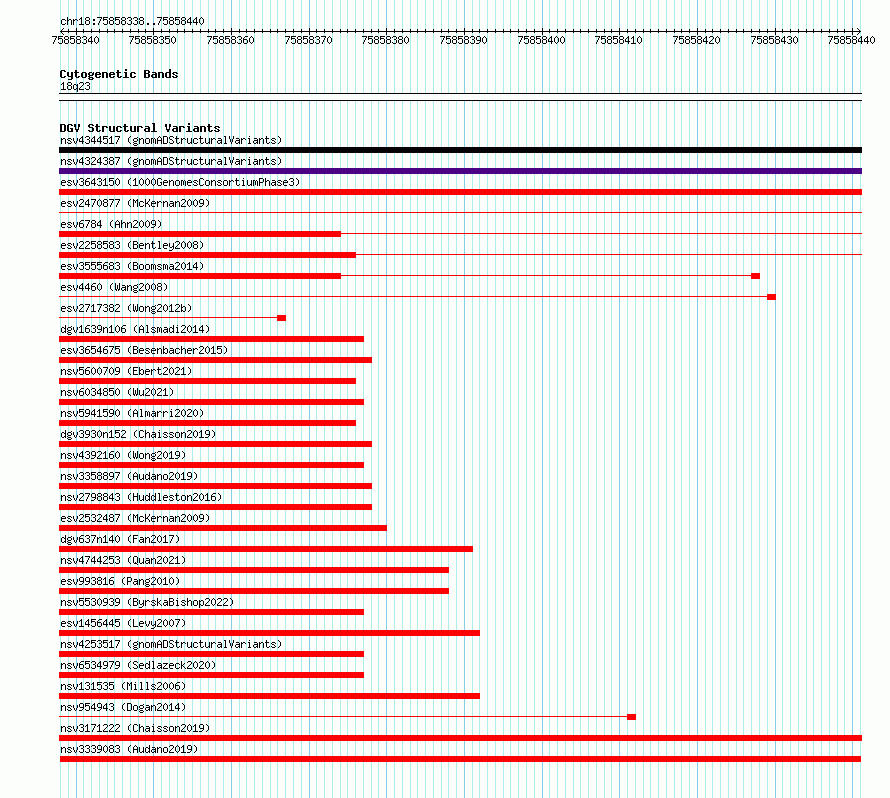This screenshot has height=798, width=890.
Task: Click ruler position 75858400
Action: click(x=541, y=40)
